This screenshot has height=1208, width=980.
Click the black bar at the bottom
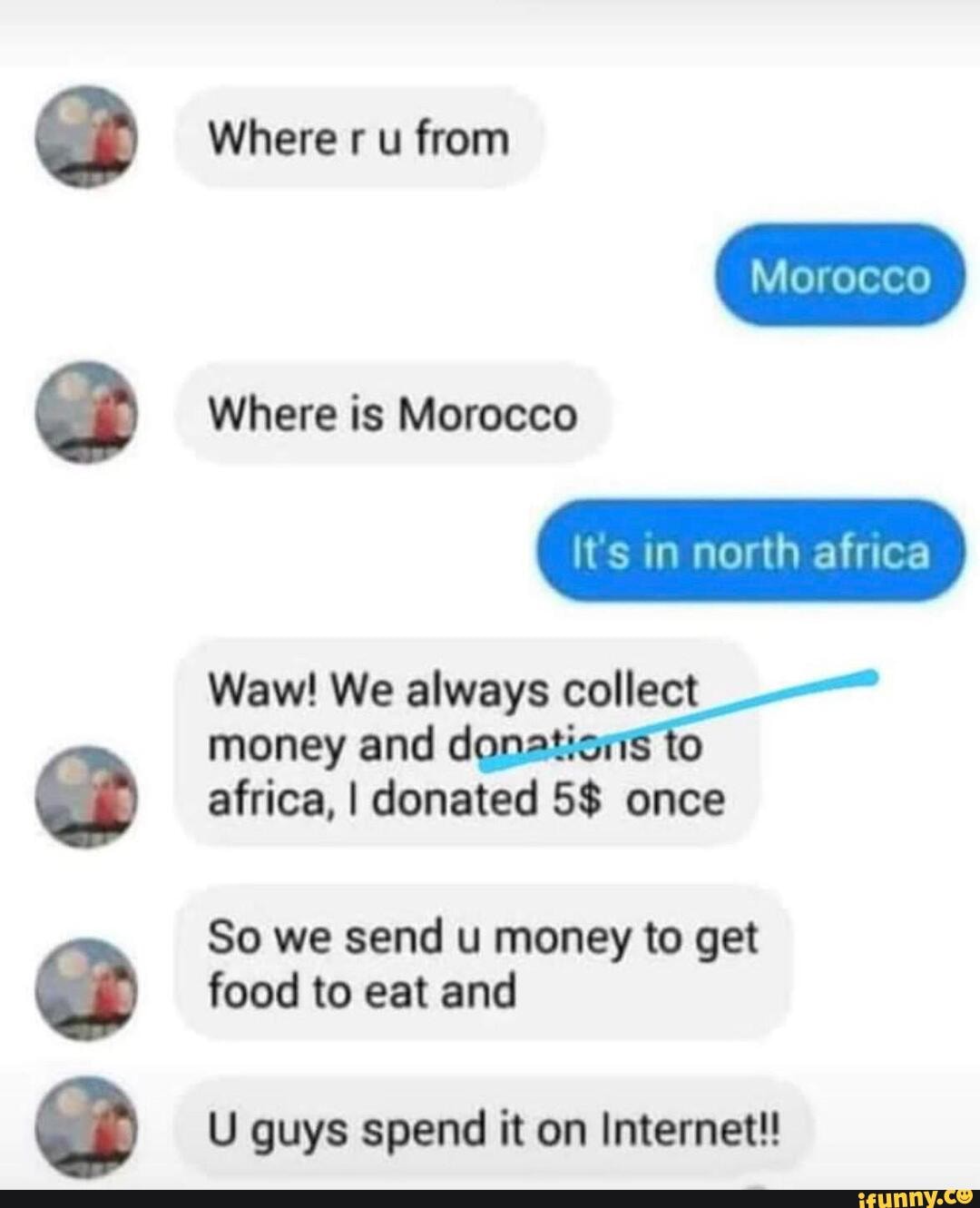click(490, 1199)
